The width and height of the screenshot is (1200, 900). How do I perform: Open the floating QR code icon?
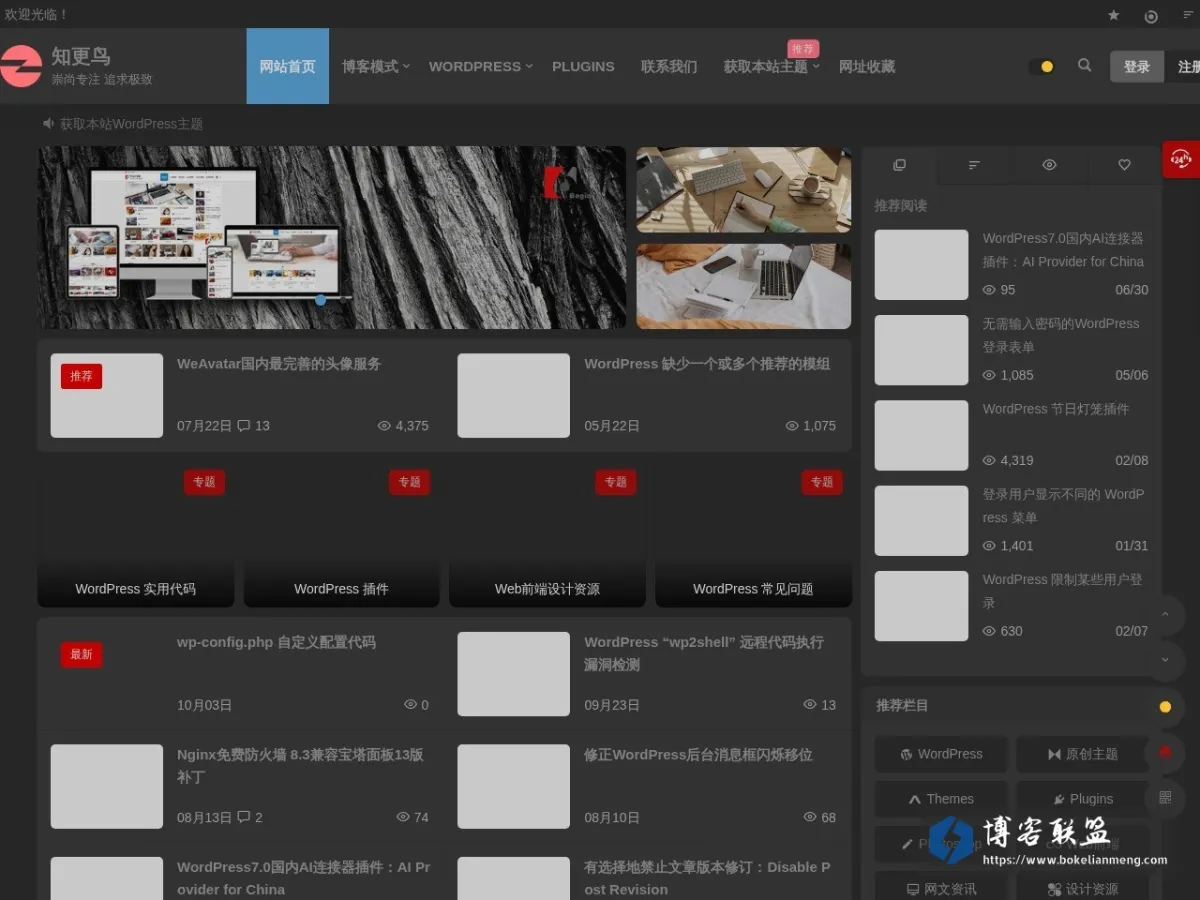tap(1165, 797)
